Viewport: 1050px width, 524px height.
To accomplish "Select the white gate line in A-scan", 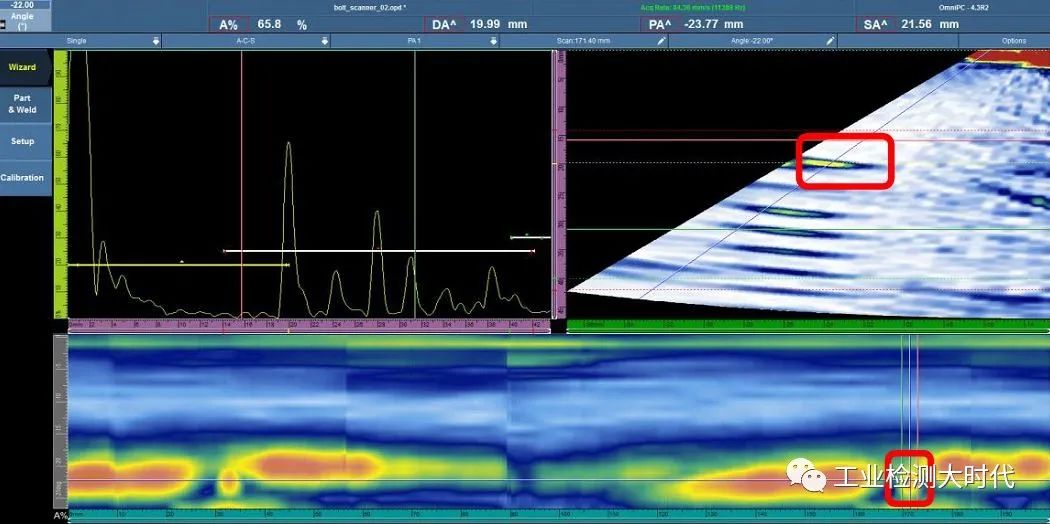I will tap(378, 251).
